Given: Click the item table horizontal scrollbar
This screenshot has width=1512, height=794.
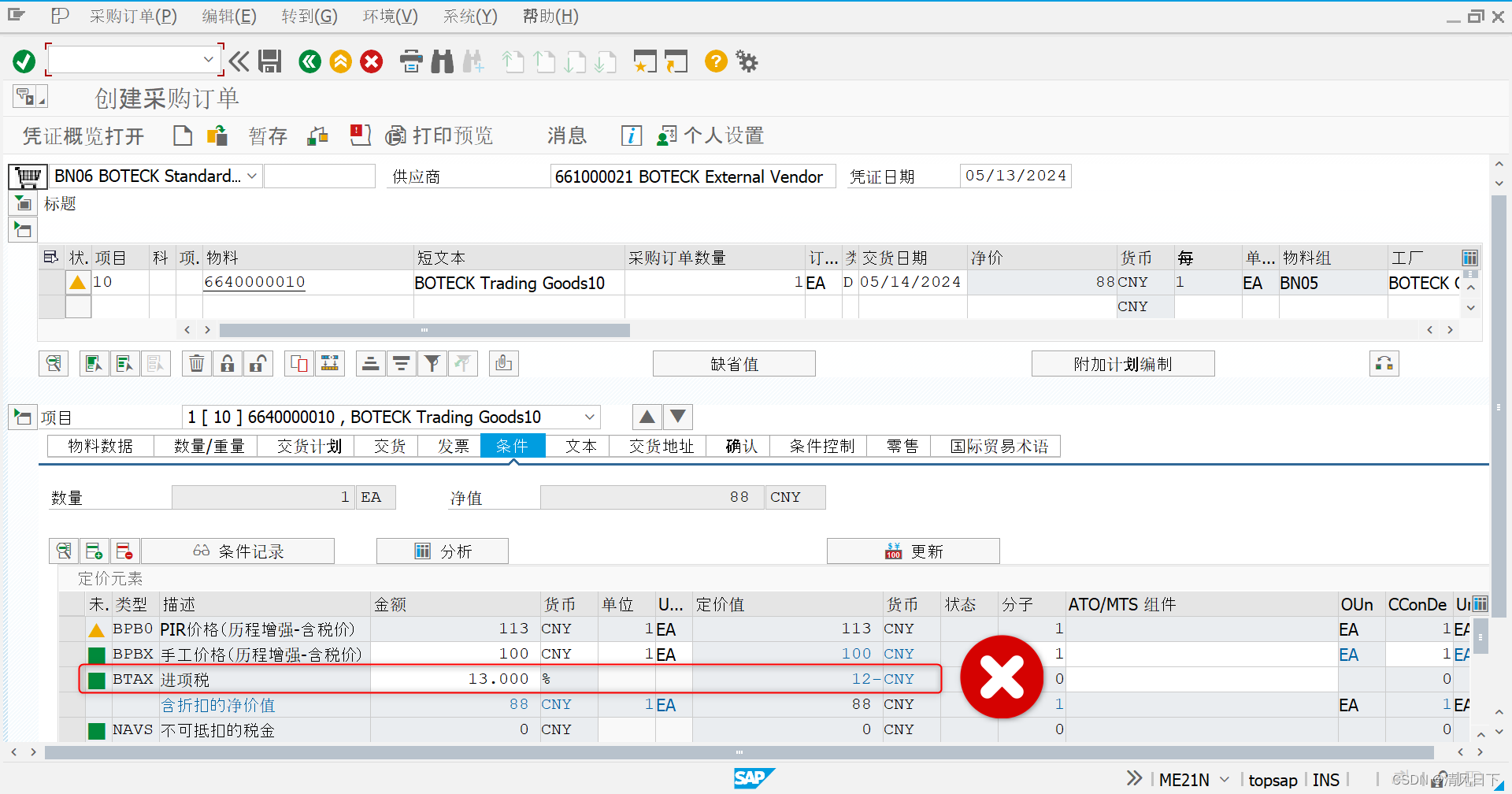Looking at the screenshot, I should point(424,330).
